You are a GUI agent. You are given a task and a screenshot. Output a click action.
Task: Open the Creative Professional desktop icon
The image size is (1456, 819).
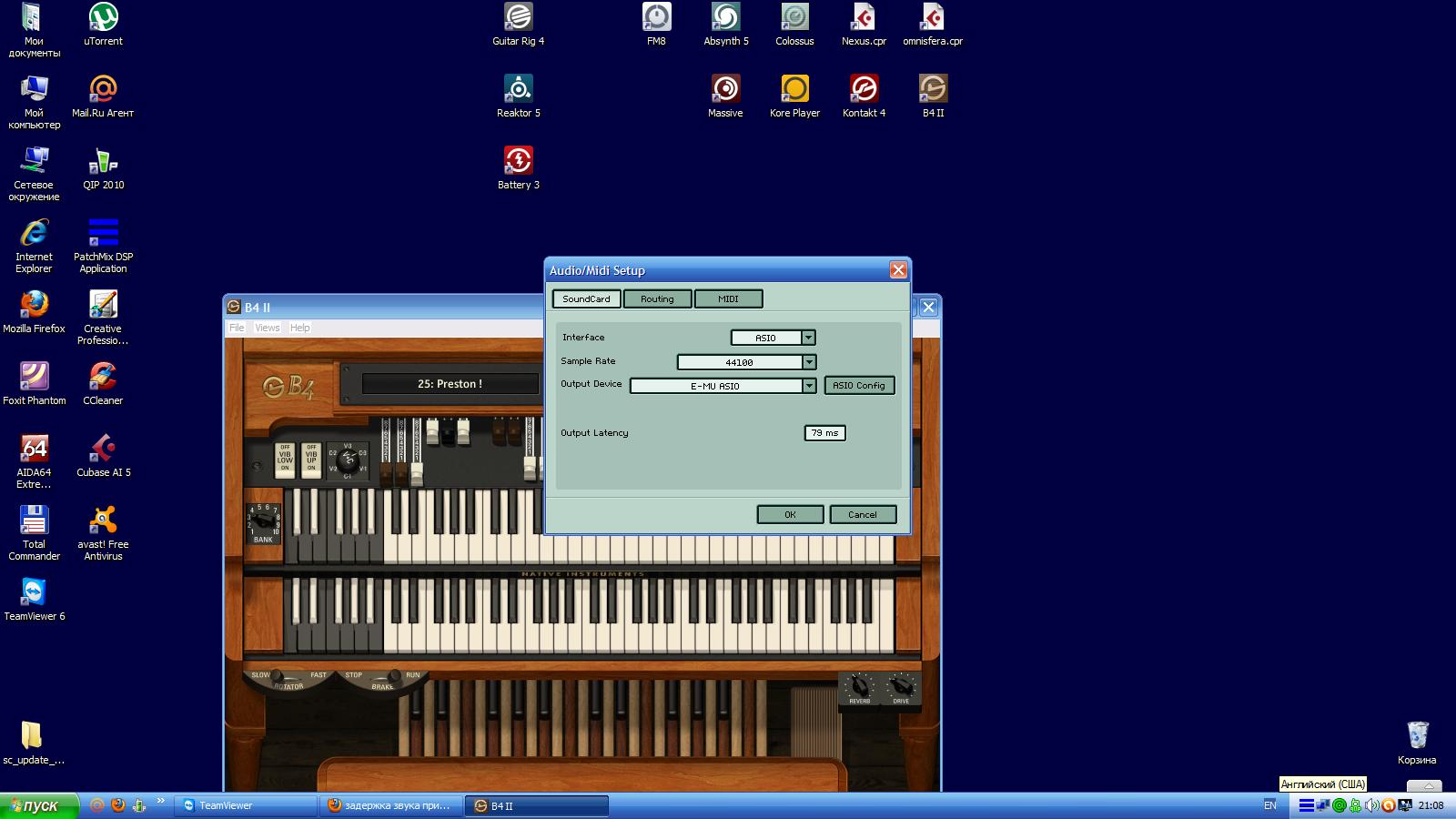point(103,318)
